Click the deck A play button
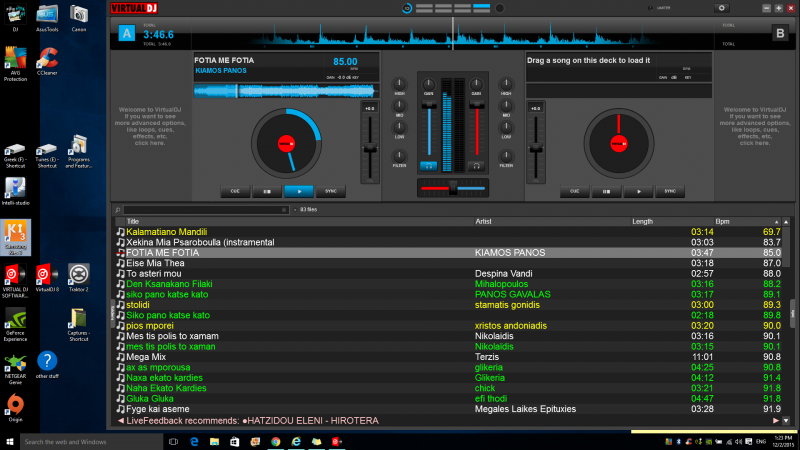 click(298, 190)
